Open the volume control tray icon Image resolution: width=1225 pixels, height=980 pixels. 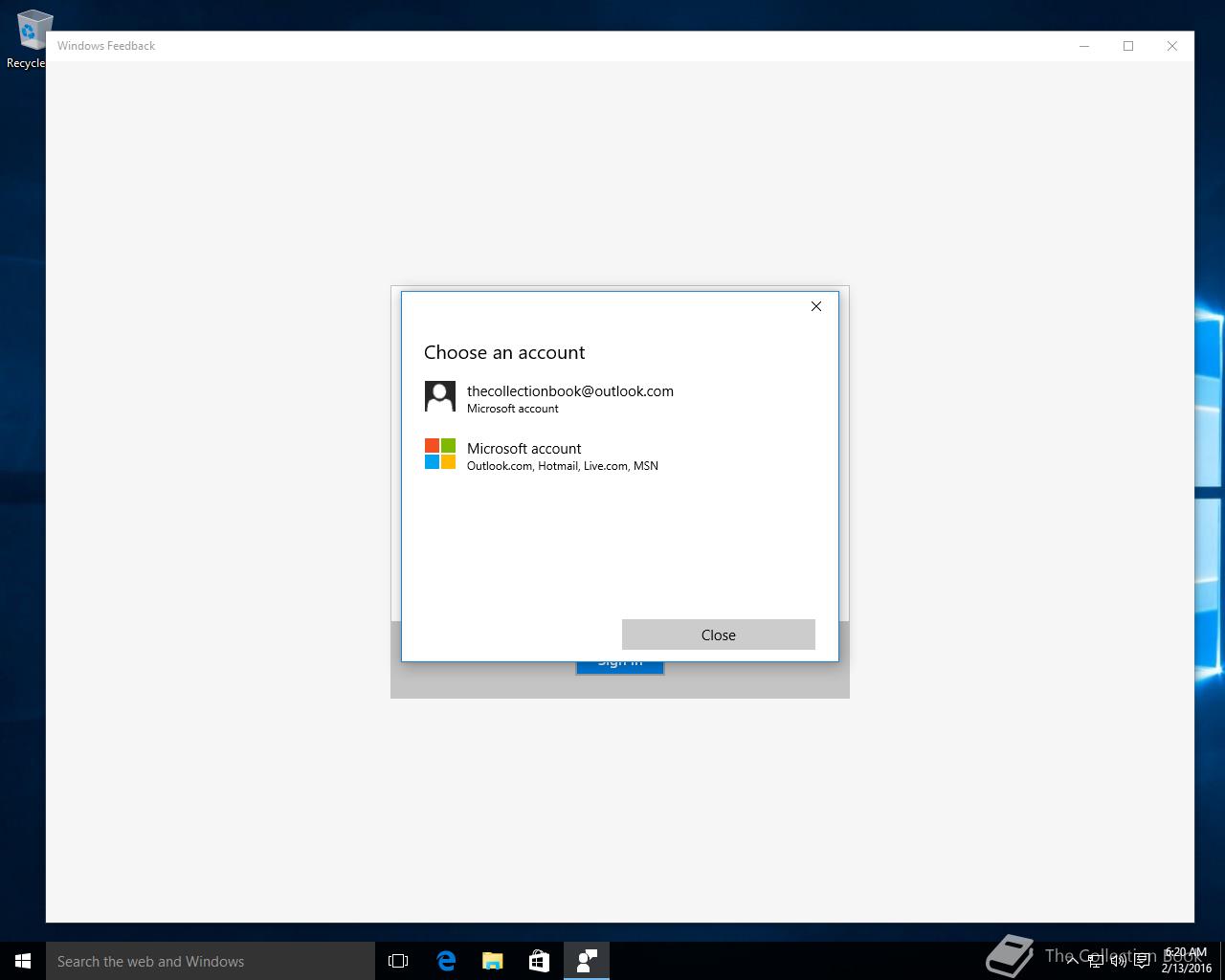pos(1119,961)
